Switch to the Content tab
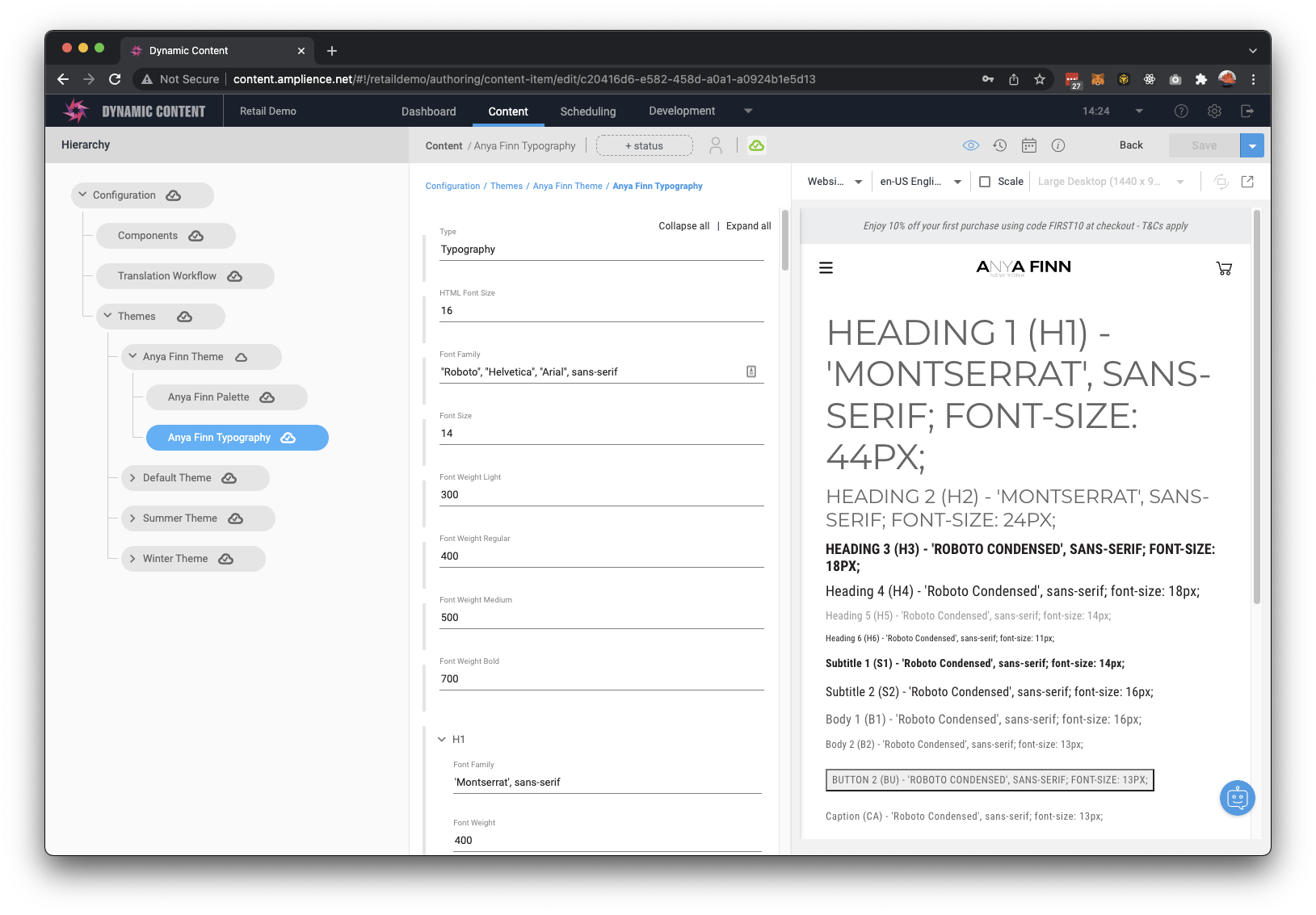Image resolution: width=1316 pixels, height=915 pixels. (x=508, y=111)
